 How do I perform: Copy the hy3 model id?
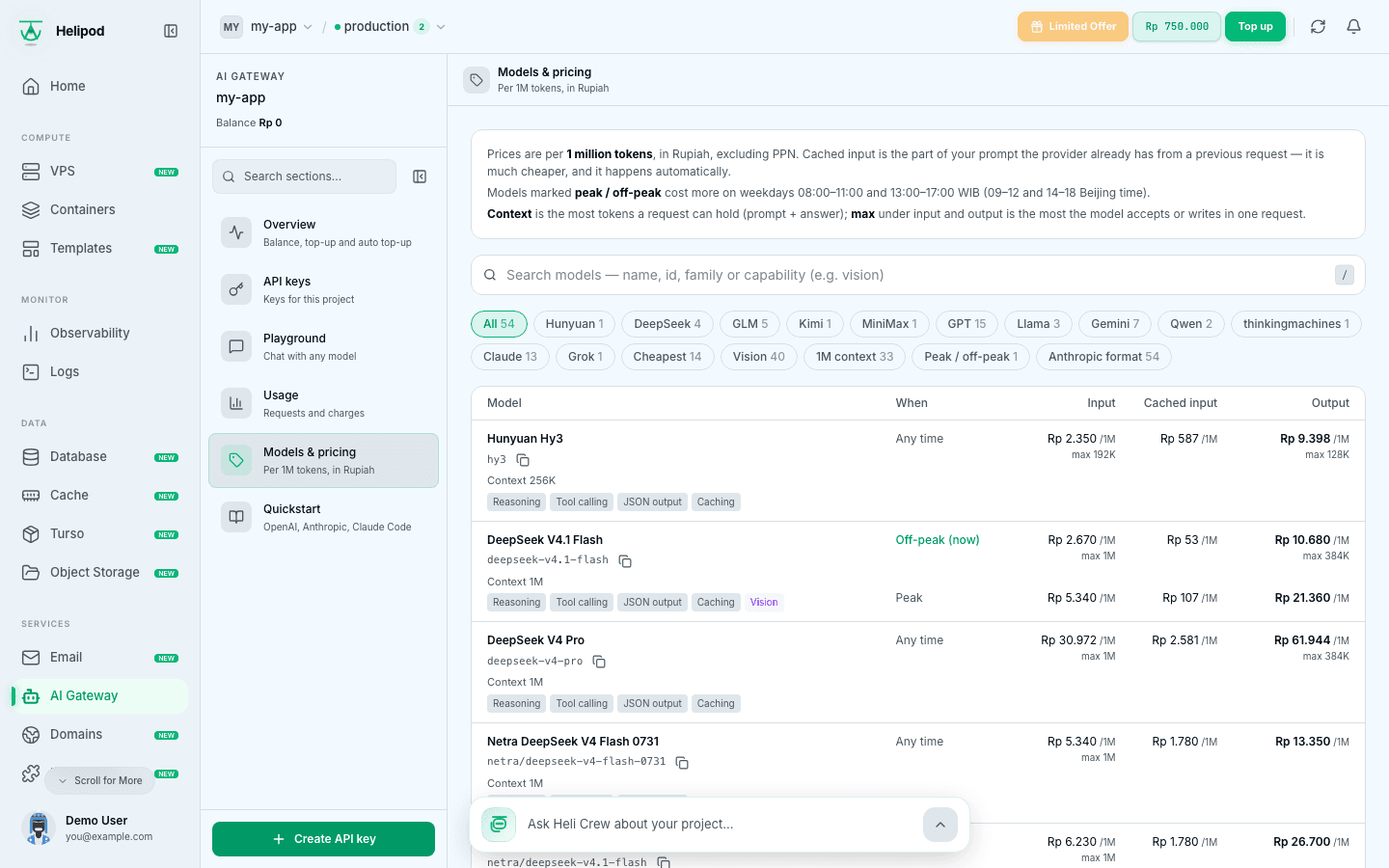(523, 460)
